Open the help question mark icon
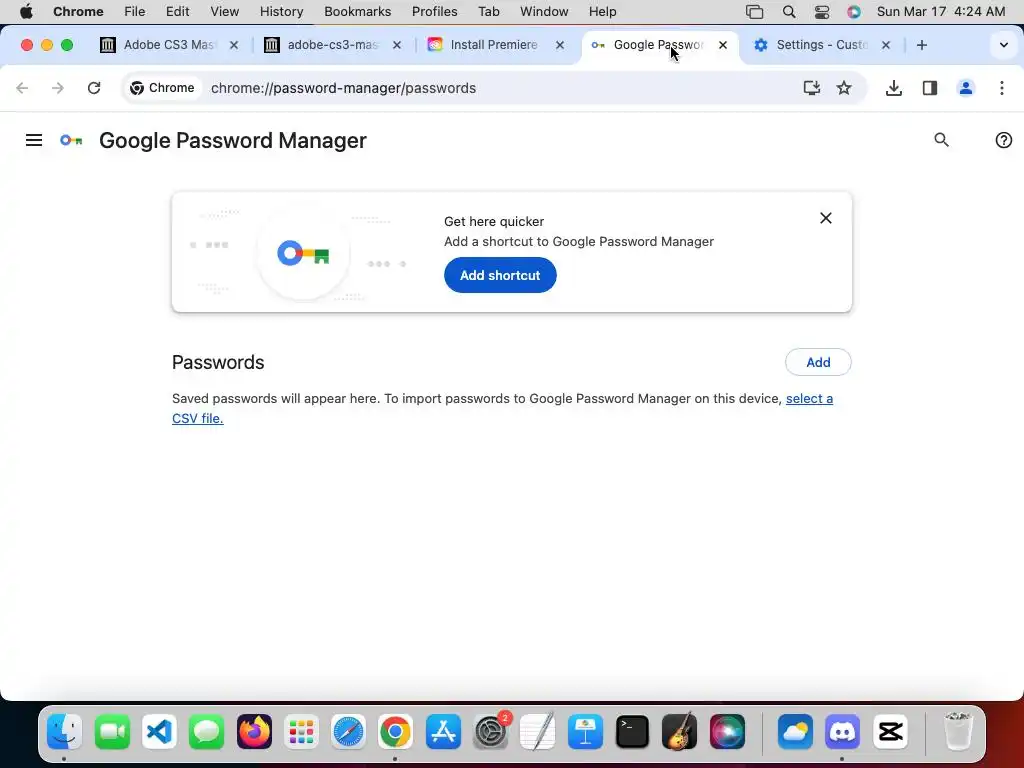1024x768 pixels. pos(1004,140)
